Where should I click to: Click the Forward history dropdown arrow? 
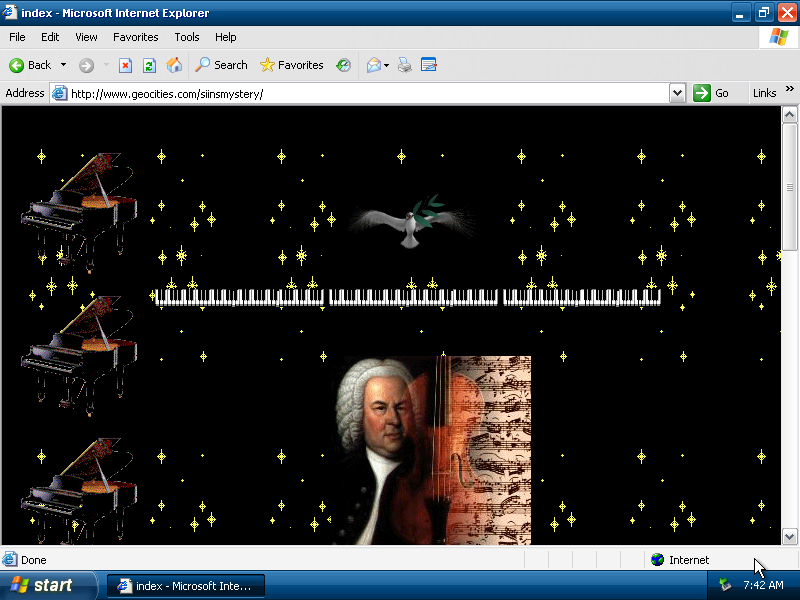106,65
